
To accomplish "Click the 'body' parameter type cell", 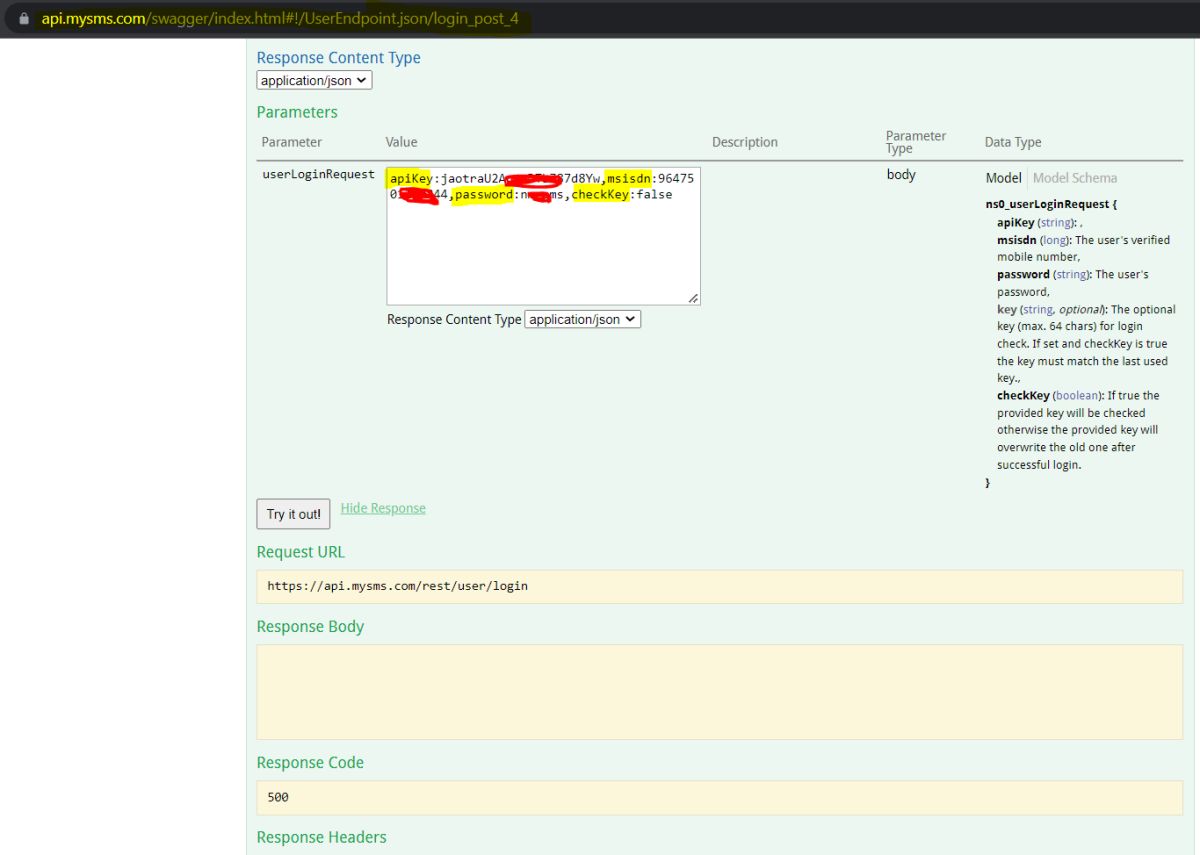I will pos(901,174).
